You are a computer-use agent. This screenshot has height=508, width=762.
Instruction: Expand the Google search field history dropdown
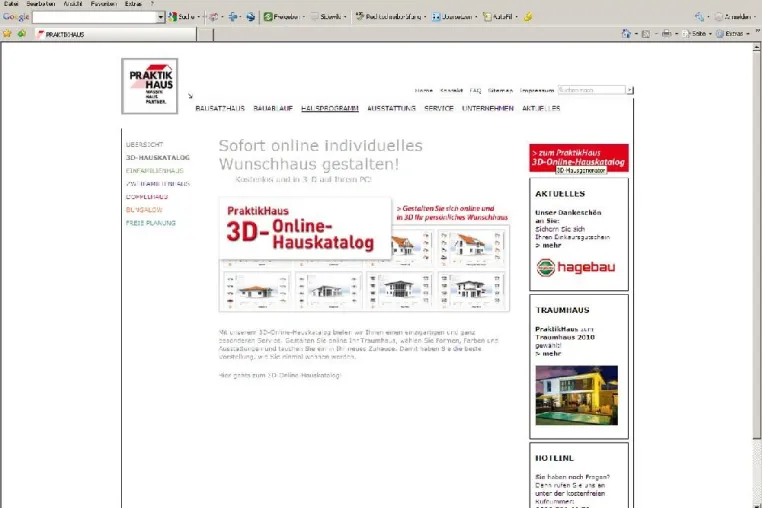tap(161, 17)
